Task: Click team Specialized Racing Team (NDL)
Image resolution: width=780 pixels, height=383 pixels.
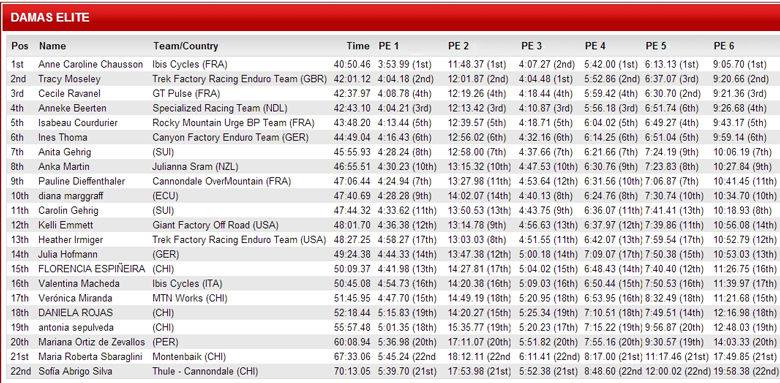Action: (x=220, y=108)
